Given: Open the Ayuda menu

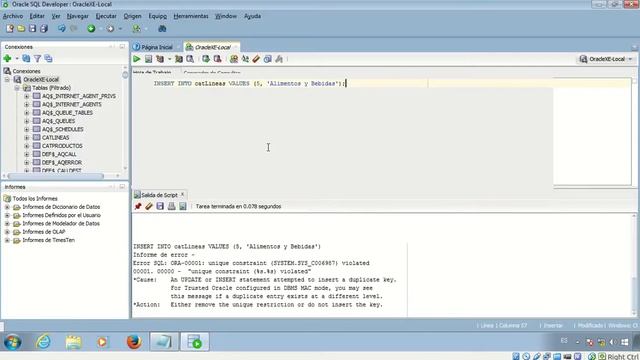Looking at the screenshot, I should [252, 16].
